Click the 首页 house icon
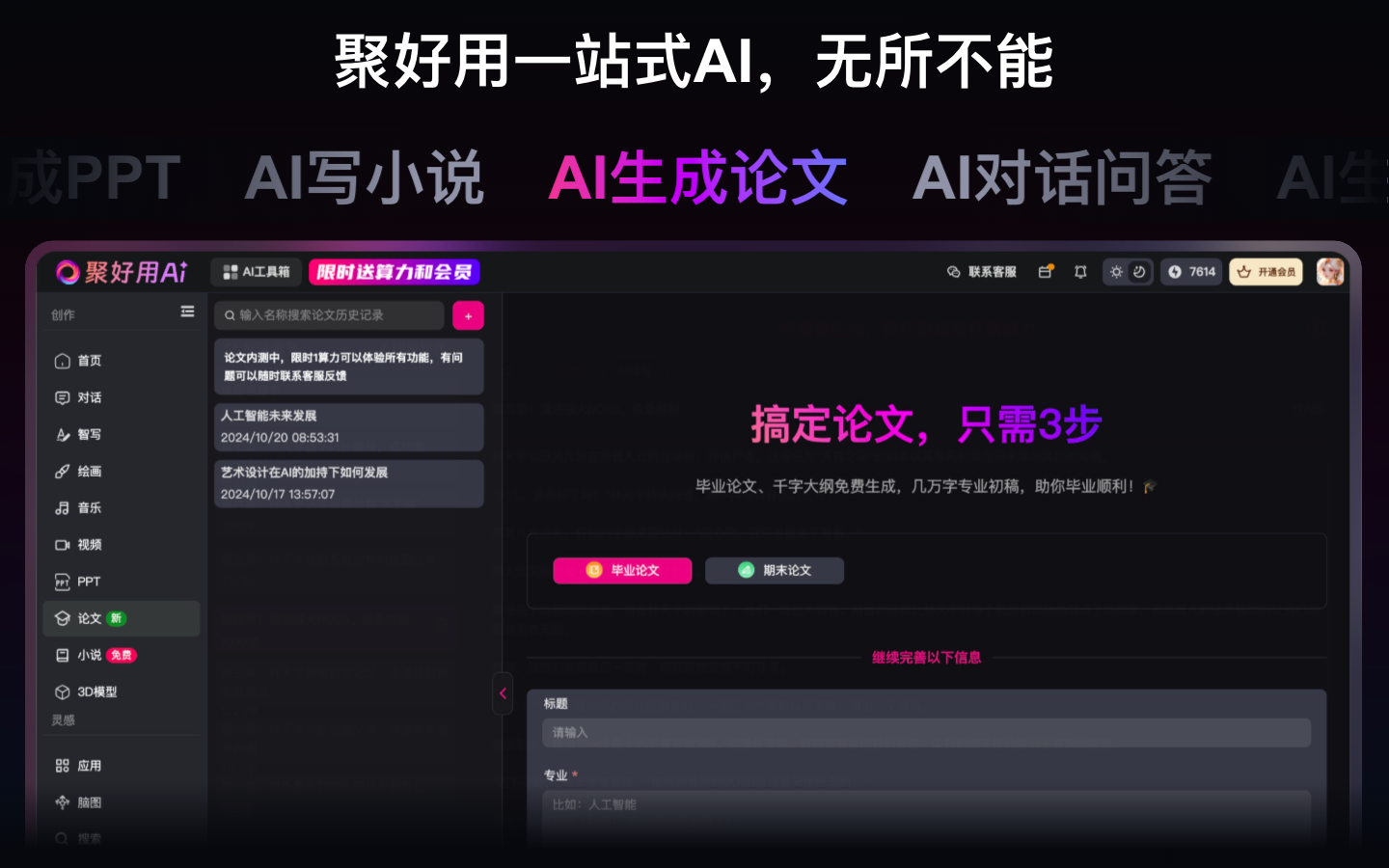1389x868 pixels. click(x=63, y=361)
